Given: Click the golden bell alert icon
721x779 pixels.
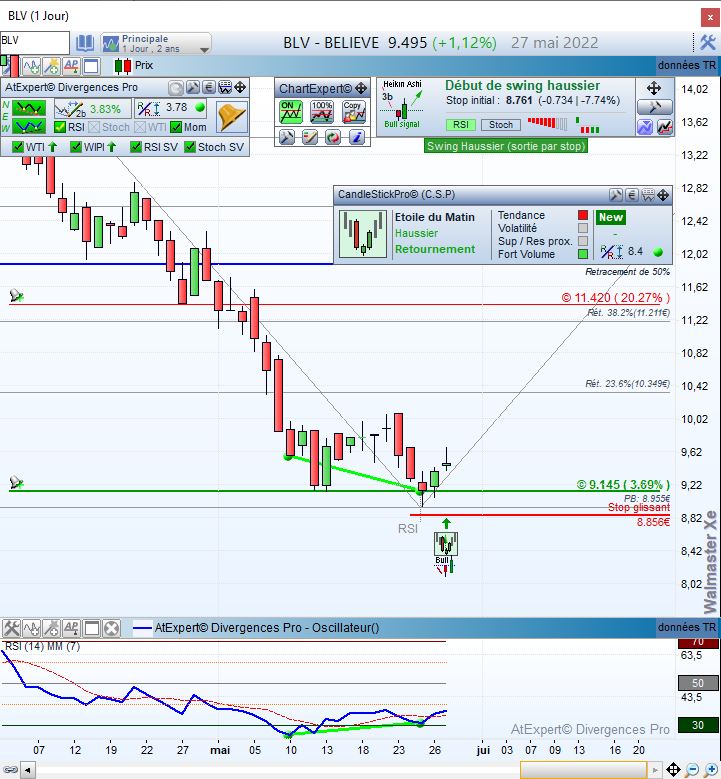Looking at the screenshot, I should click(x=232, y=117).
